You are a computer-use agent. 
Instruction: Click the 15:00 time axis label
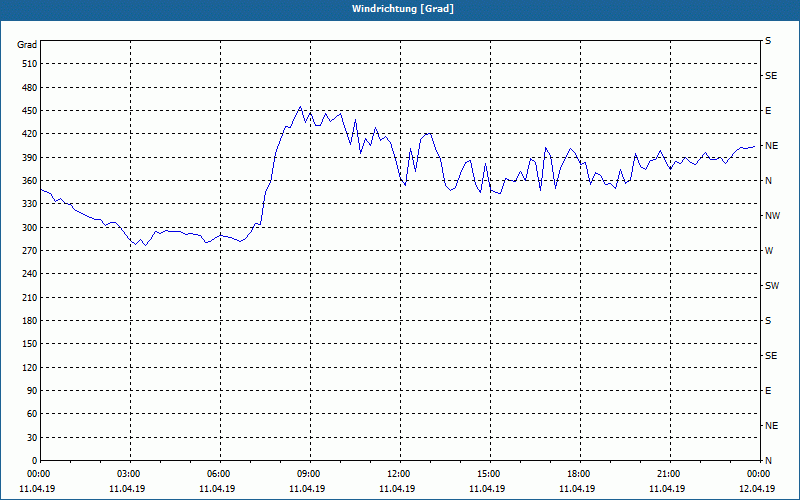[491, 474]
